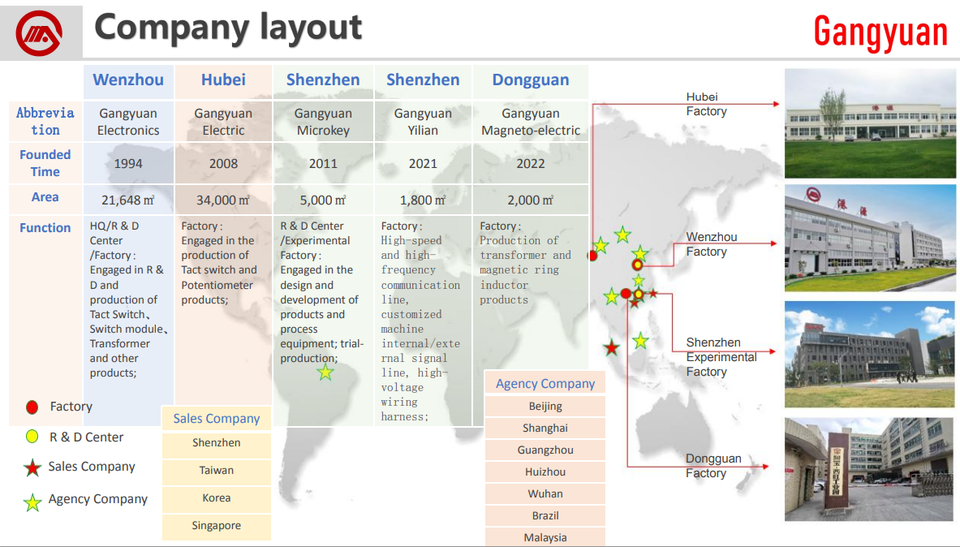This screenshot has width=960, height=547.
Task: Select Wuhan in Agency Company list
Action: tap(545, 494)
